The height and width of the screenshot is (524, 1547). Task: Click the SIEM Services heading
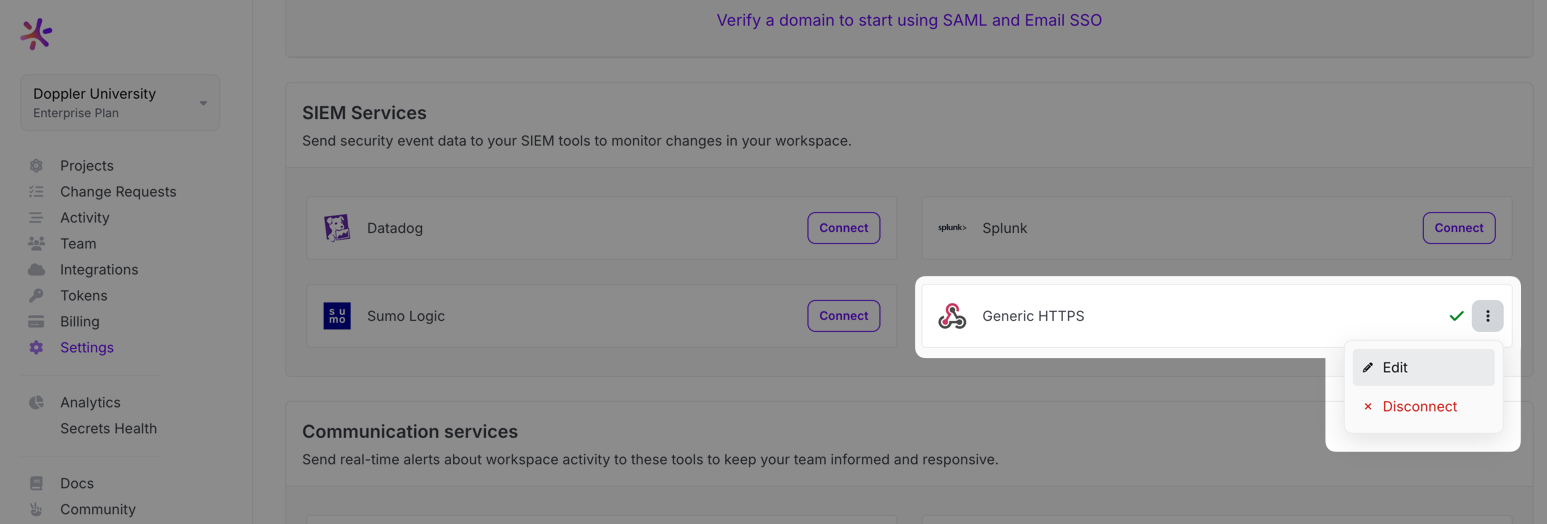point(364,113)
